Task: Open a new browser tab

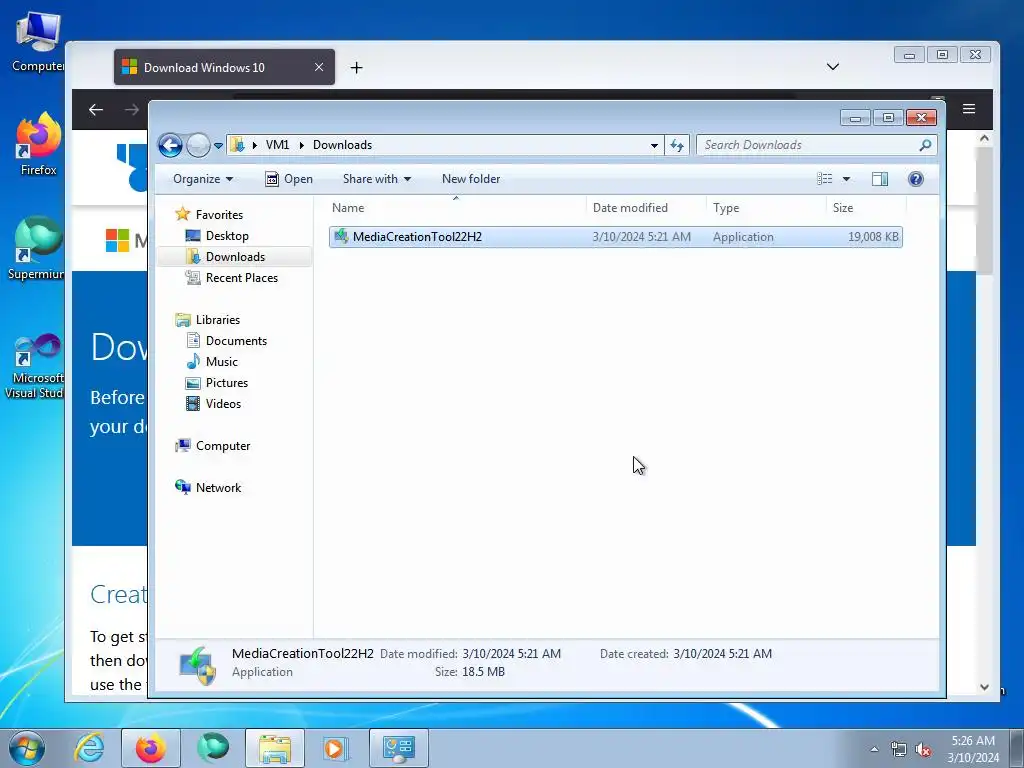Action: pos(357,67)
